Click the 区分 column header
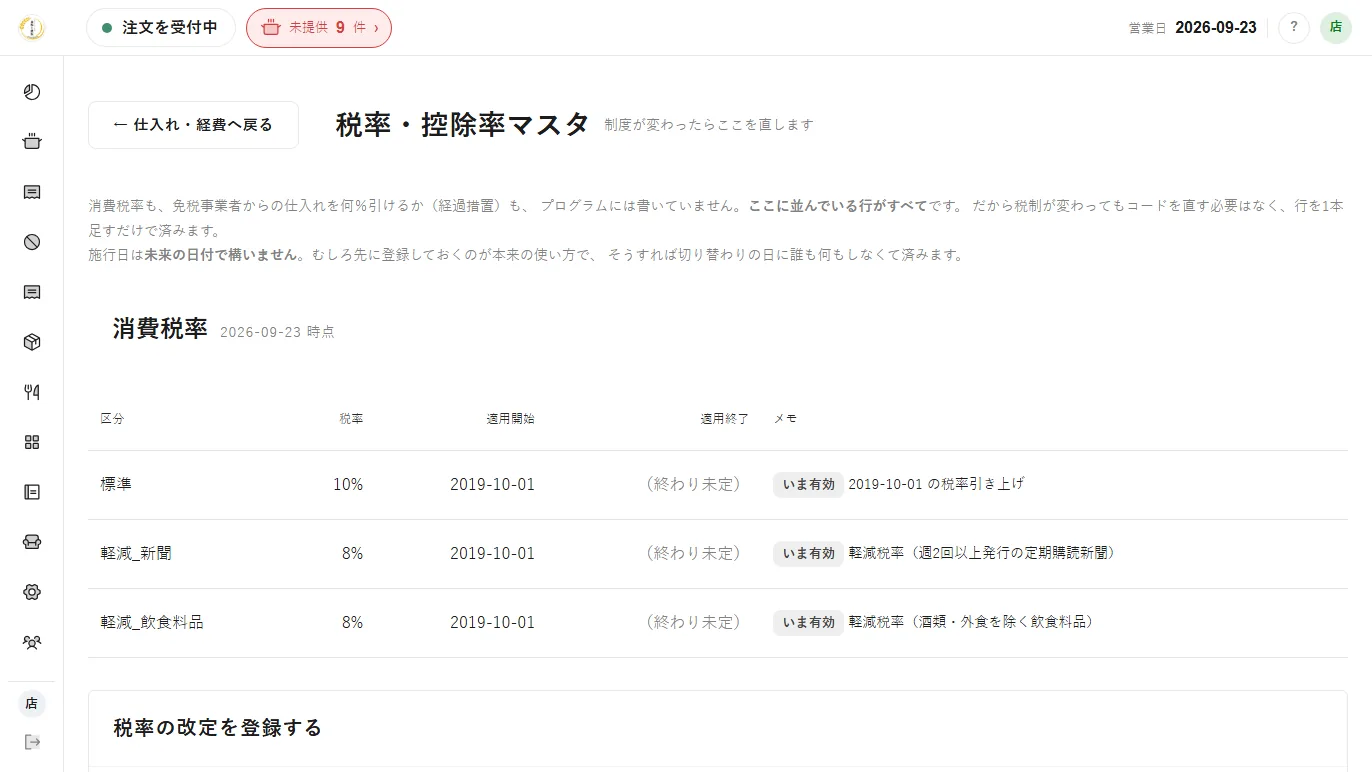Screen dimensions: 1372x772 click(113, 418)
